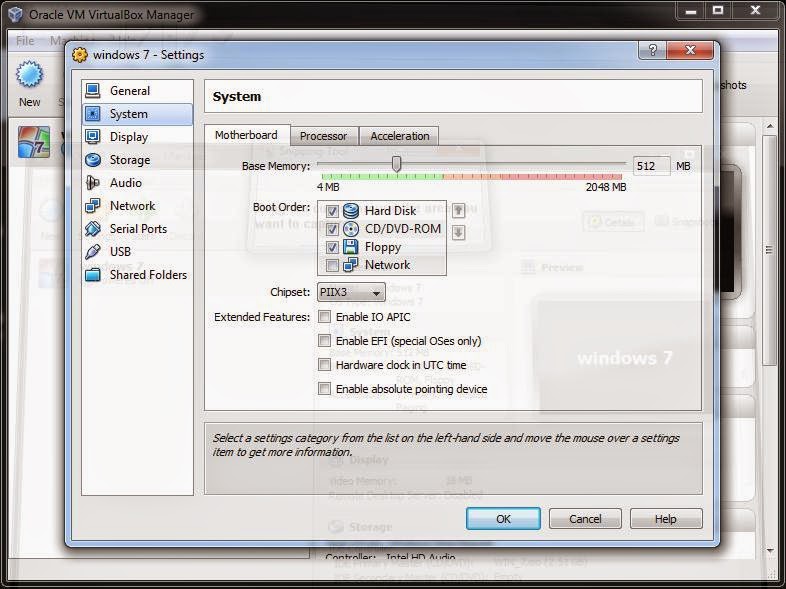Viewport: 786px width, 589px height.
Task: Select the Floppy diskette icon in Boot Order
Action: [351, 247]
